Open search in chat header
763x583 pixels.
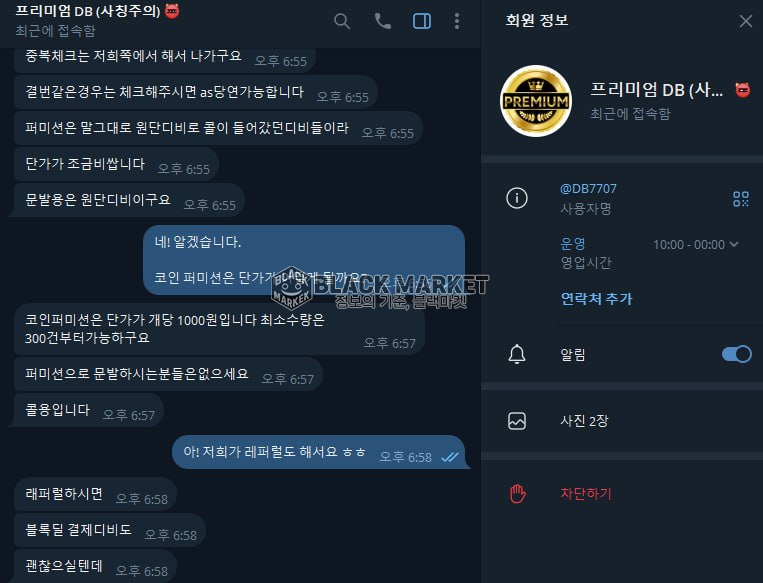[x=342, y=21]
